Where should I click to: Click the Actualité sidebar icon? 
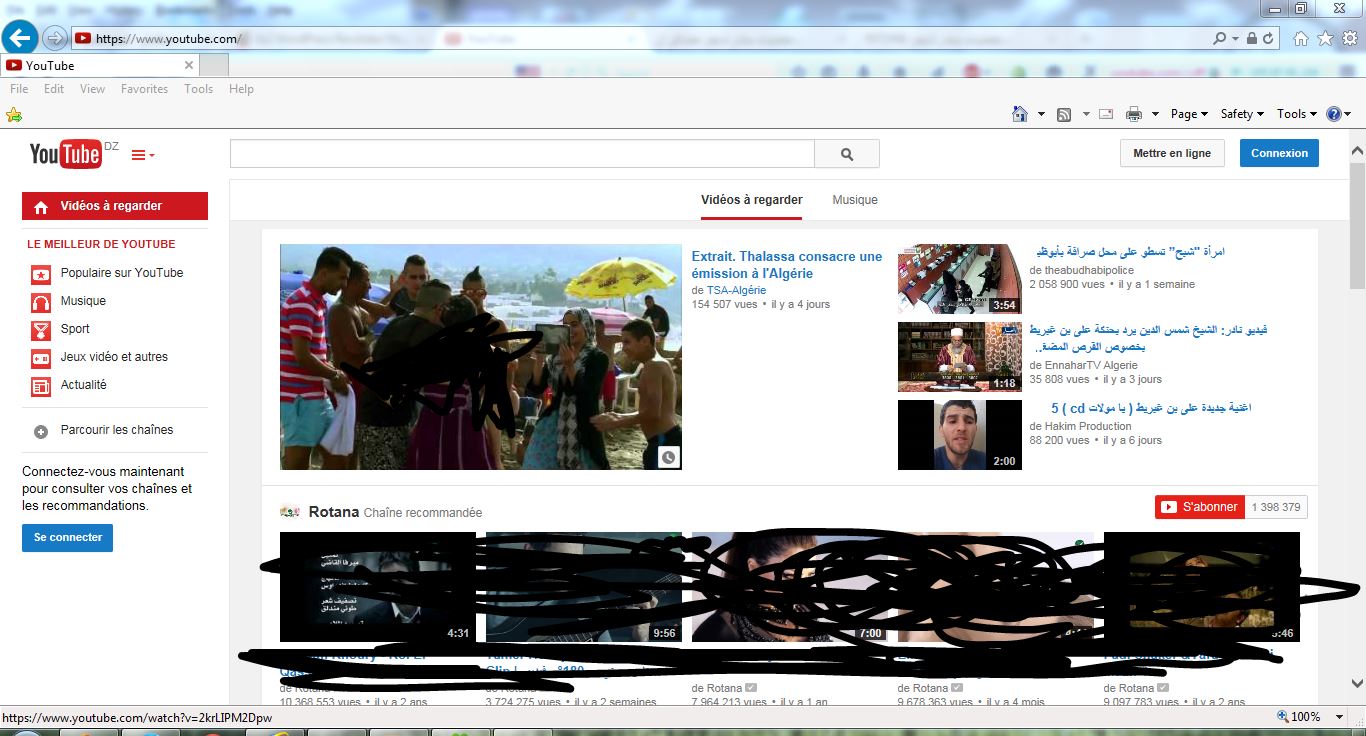41,385
